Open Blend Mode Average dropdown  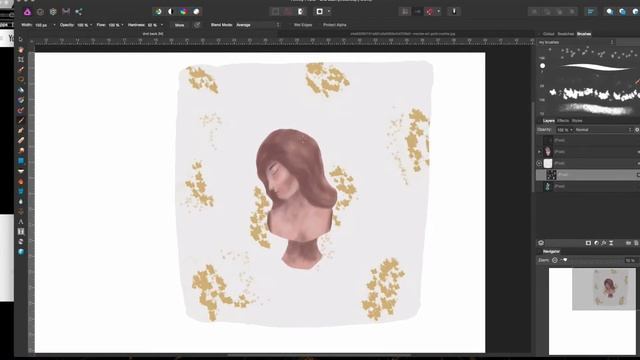pos(258,25)
